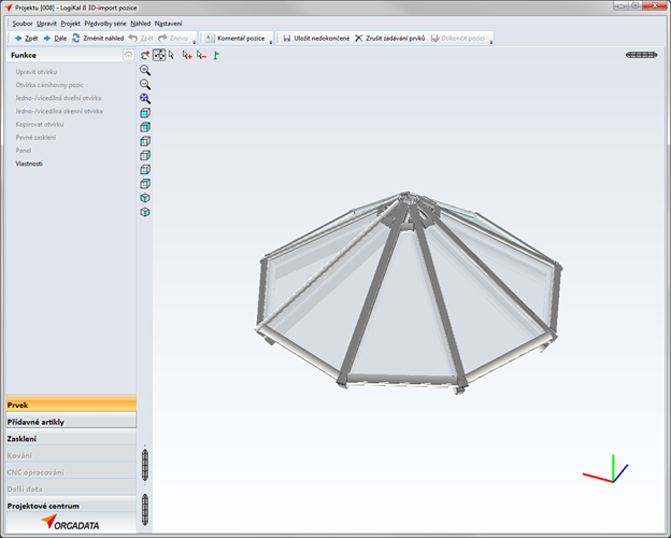The image size is (671, 538).
Task: Click Pevné zasklení
Action: (x=36, y=137)
